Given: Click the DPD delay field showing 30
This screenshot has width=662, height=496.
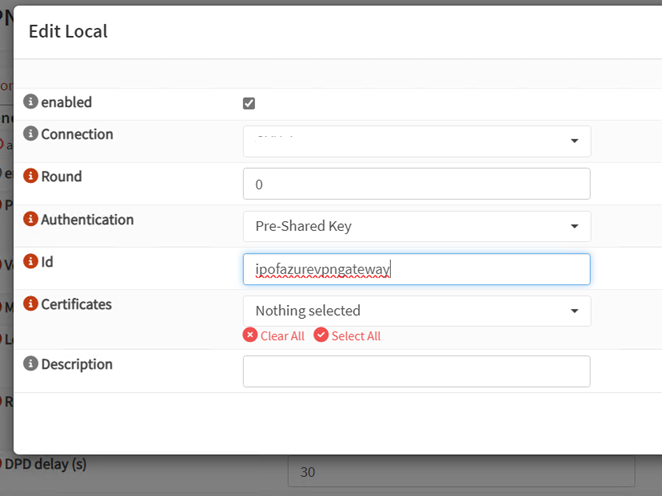Looking at the screenshot, I should tap(461, 472).
